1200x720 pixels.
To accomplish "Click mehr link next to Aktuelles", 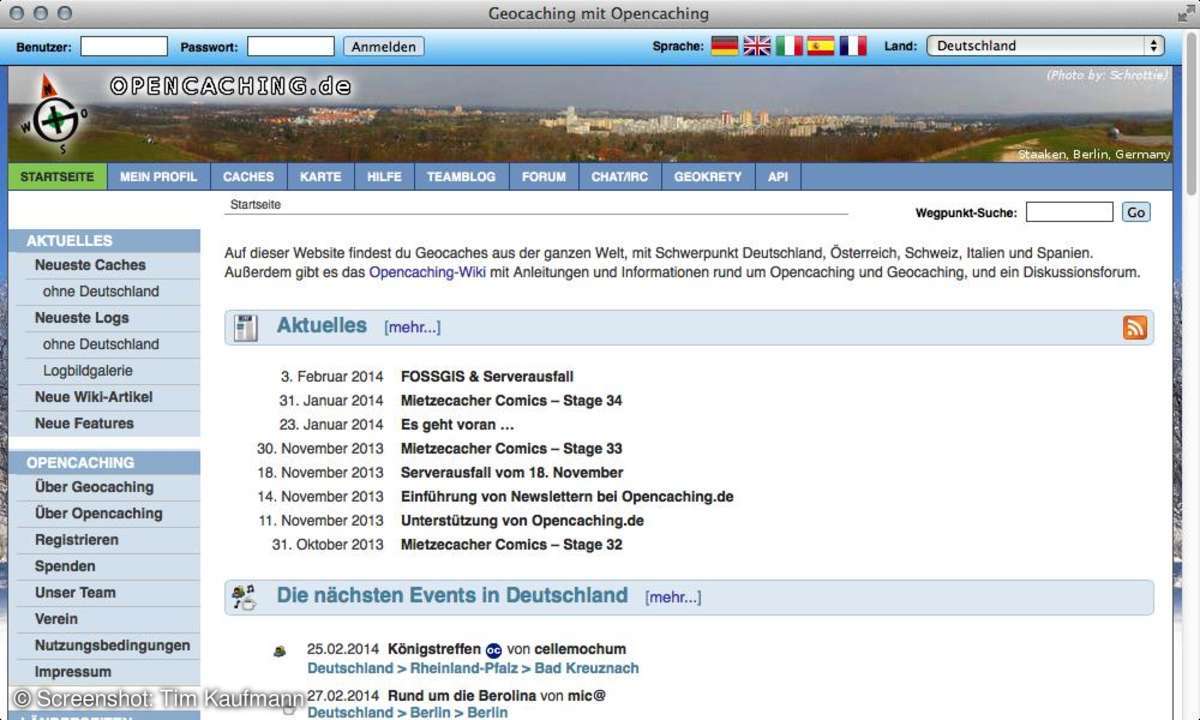I will 412,327.
